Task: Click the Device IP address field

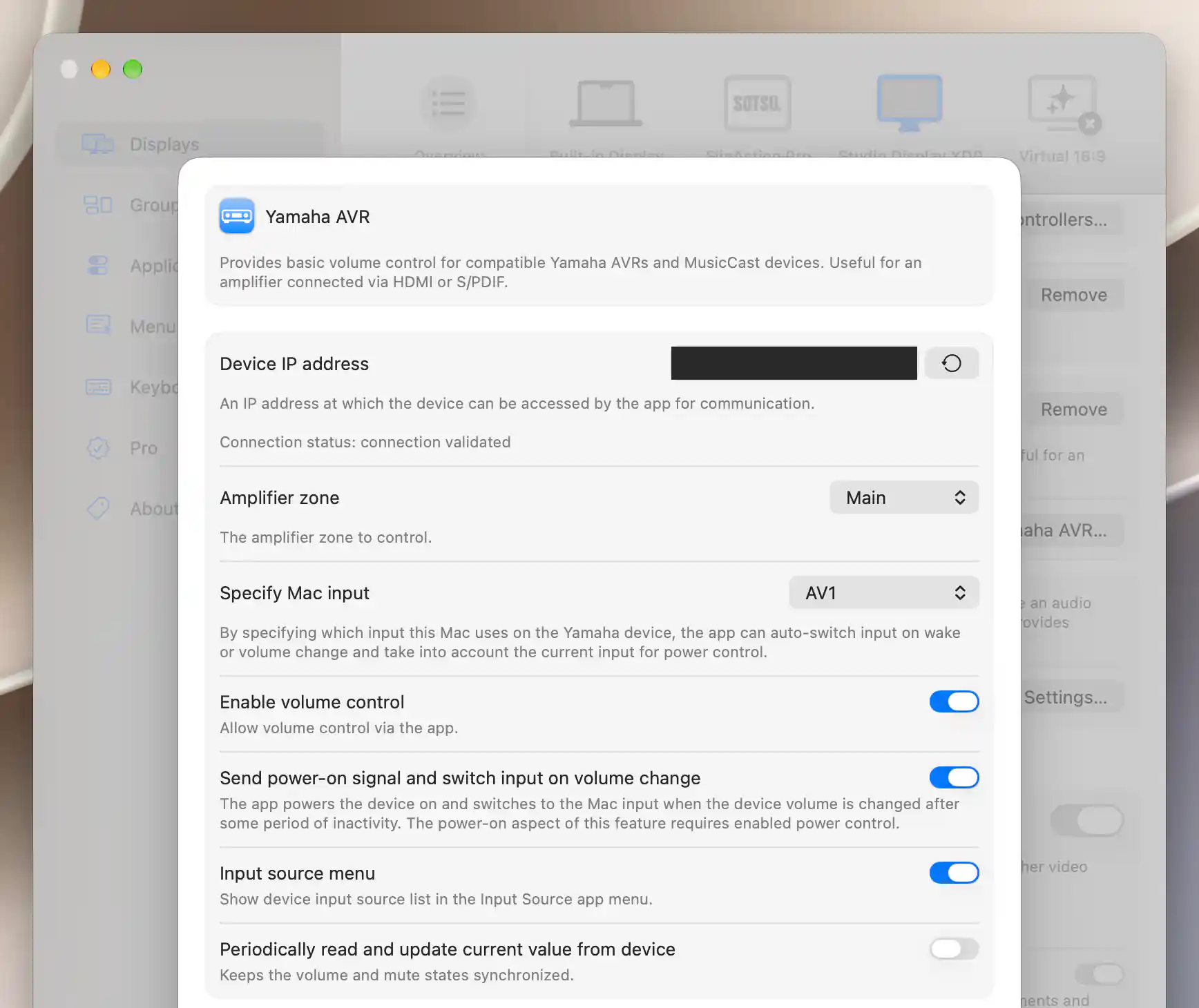Action: coord(794,363)
